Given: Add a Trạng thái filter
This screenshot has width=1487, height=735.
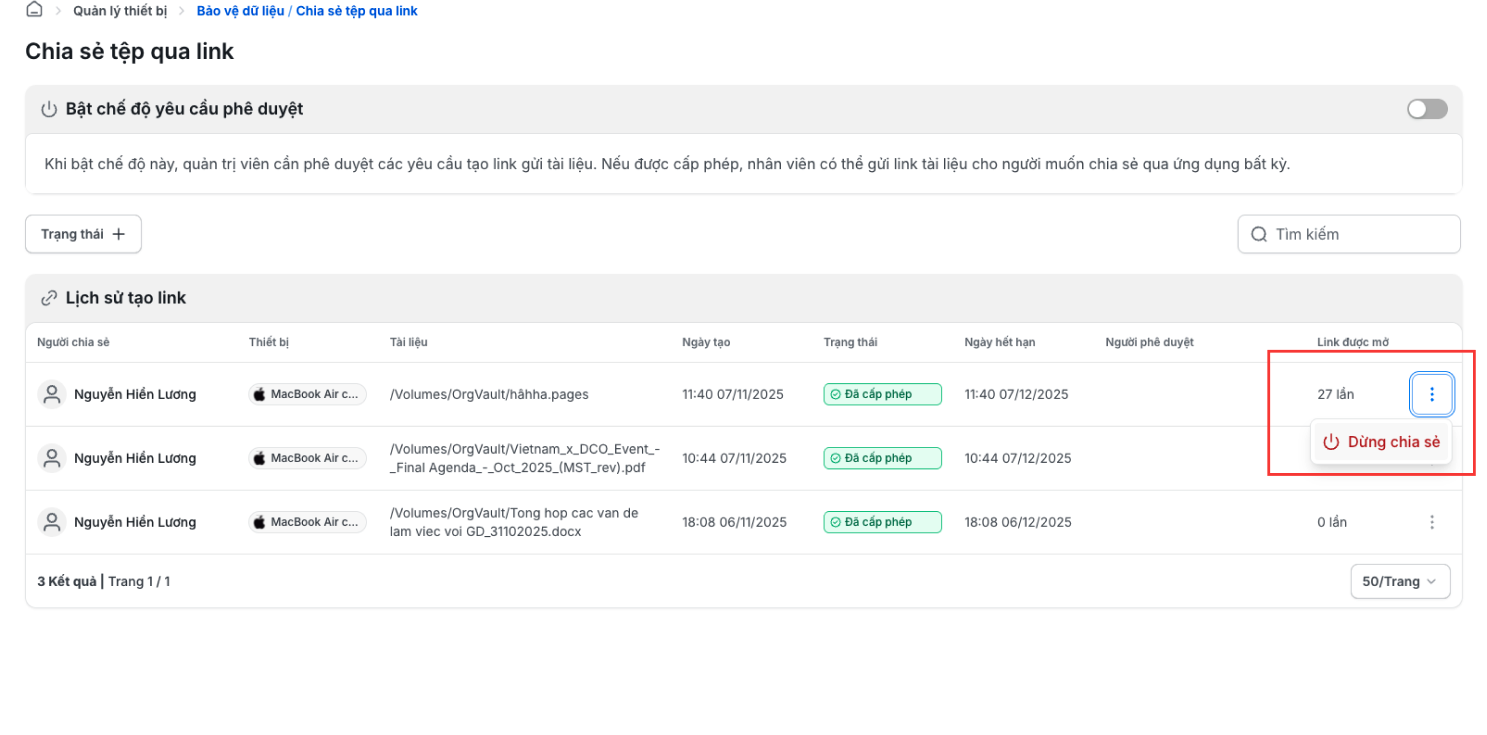Looking at the screenshot, I should 83,234.
